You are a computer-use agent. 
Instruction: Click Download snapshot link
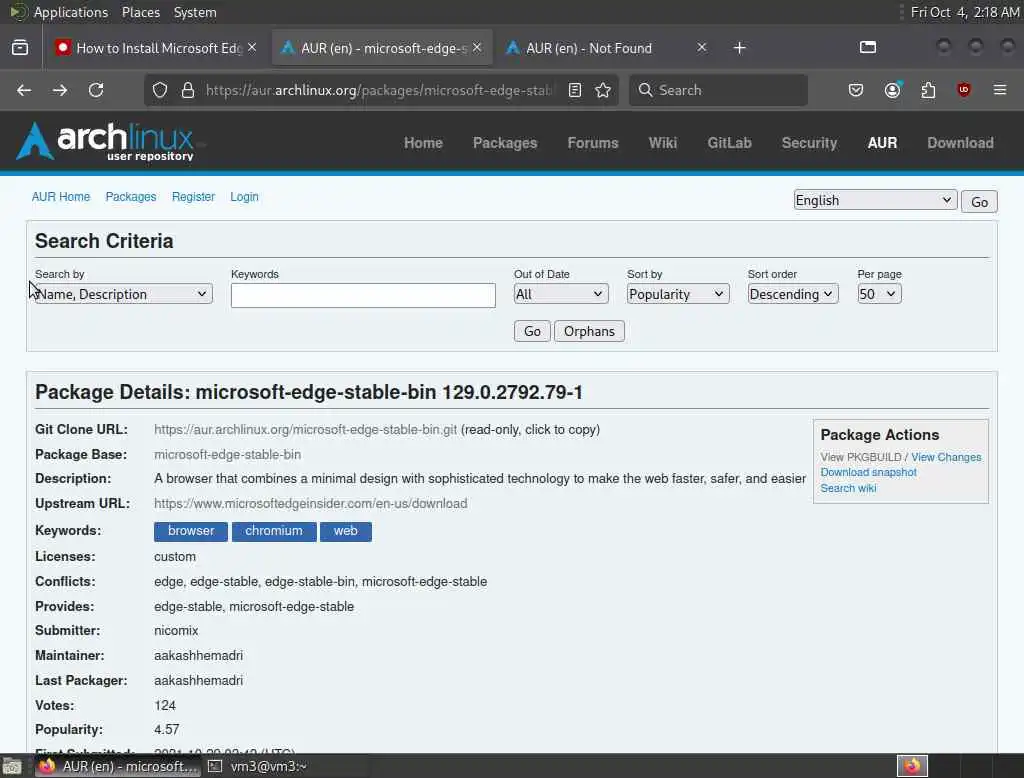(868, 472)
